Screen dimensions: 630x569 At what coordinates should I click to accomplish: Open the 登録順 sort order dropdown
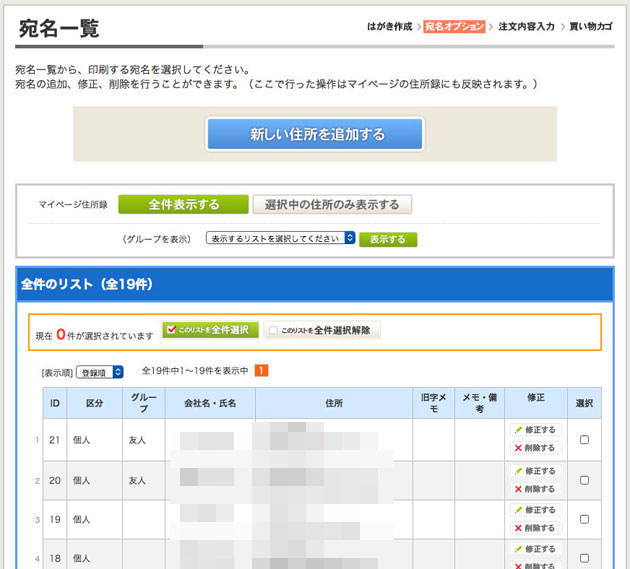click(x=100, y=372)
